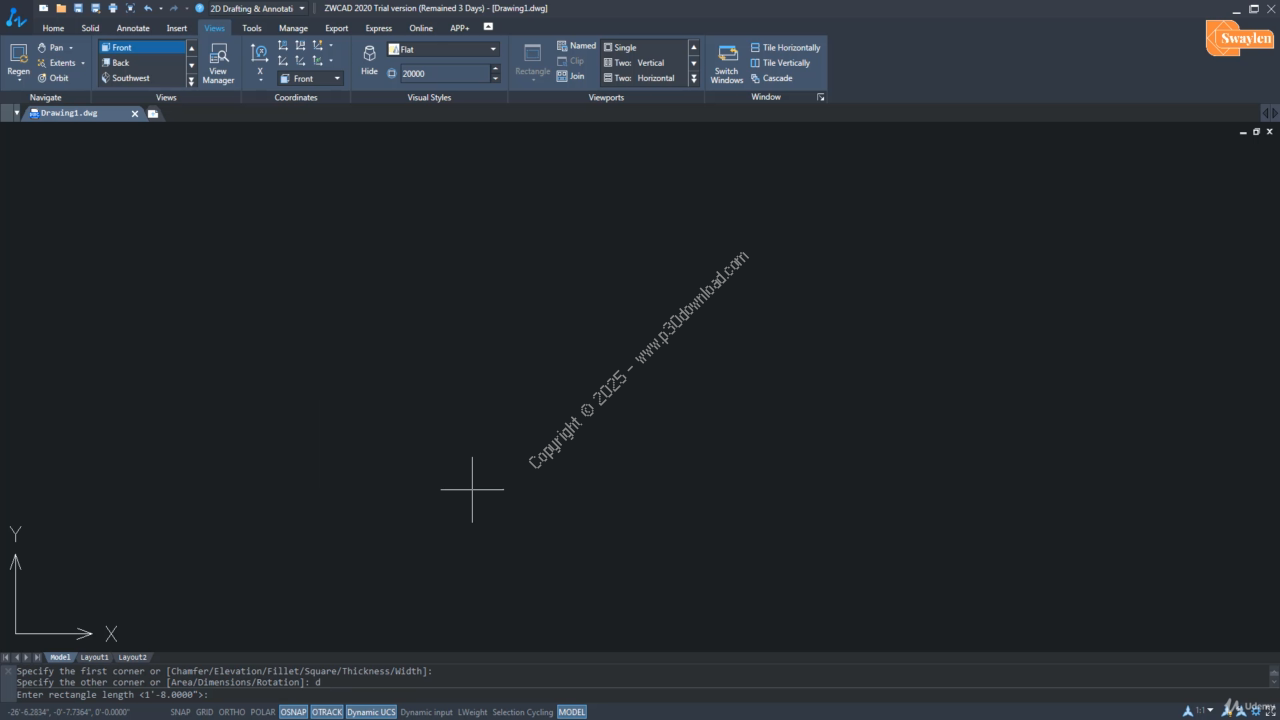Choose Two: Vertical viewports
This screenshot has height=720, width=1280.
tap(644, 62)
